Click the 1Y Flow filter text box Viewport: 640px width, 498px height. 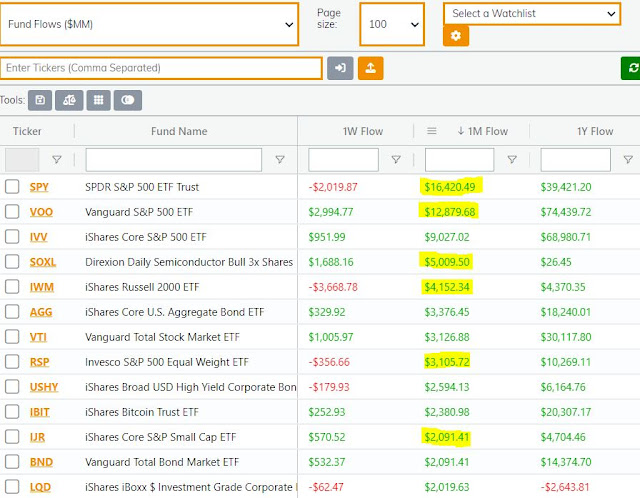pos(576,160)
